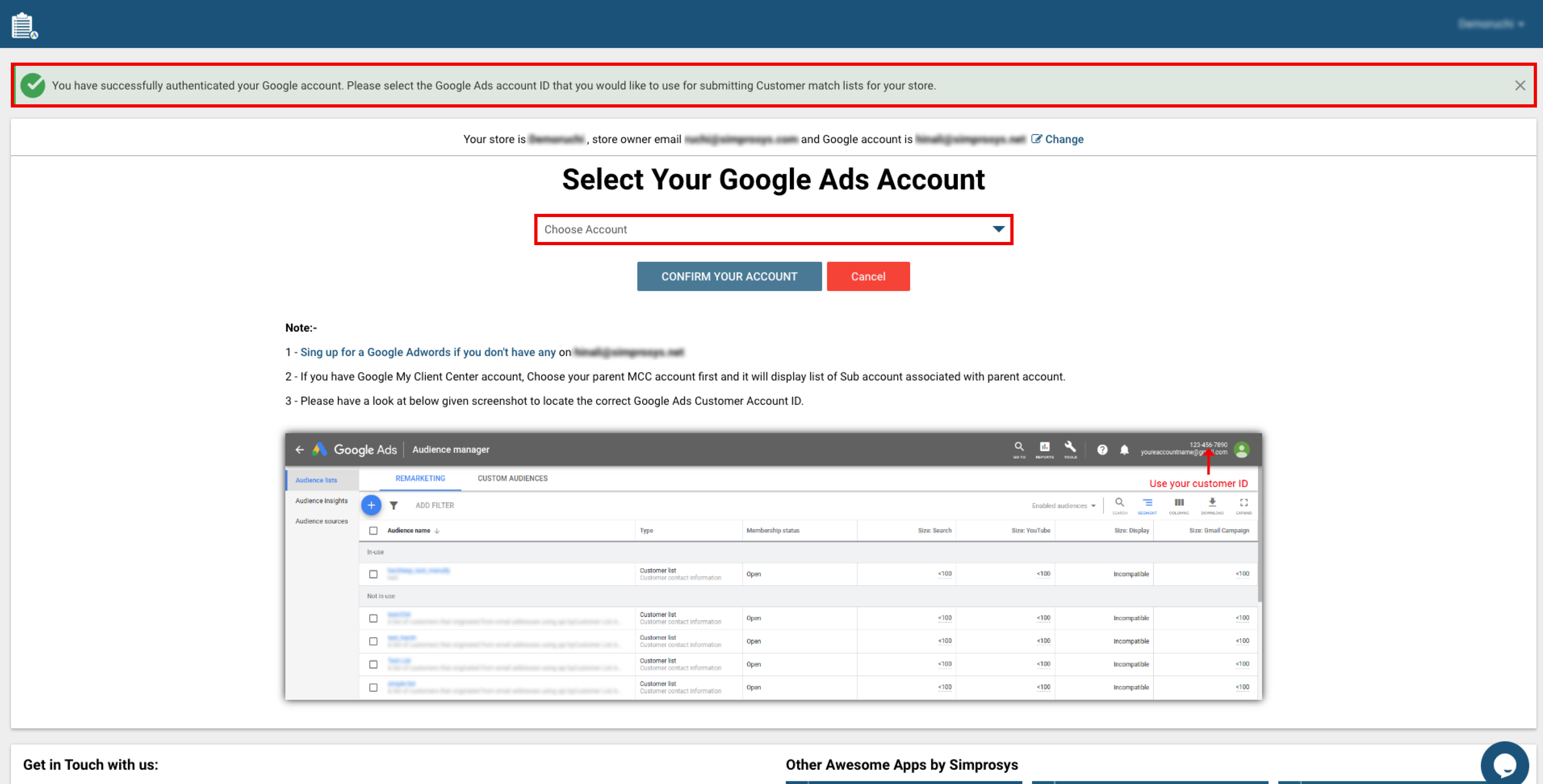This screenshot has width=1543, height=784.
Task: Check the second Not in-use row checkbox
Action: click(373, 641)
